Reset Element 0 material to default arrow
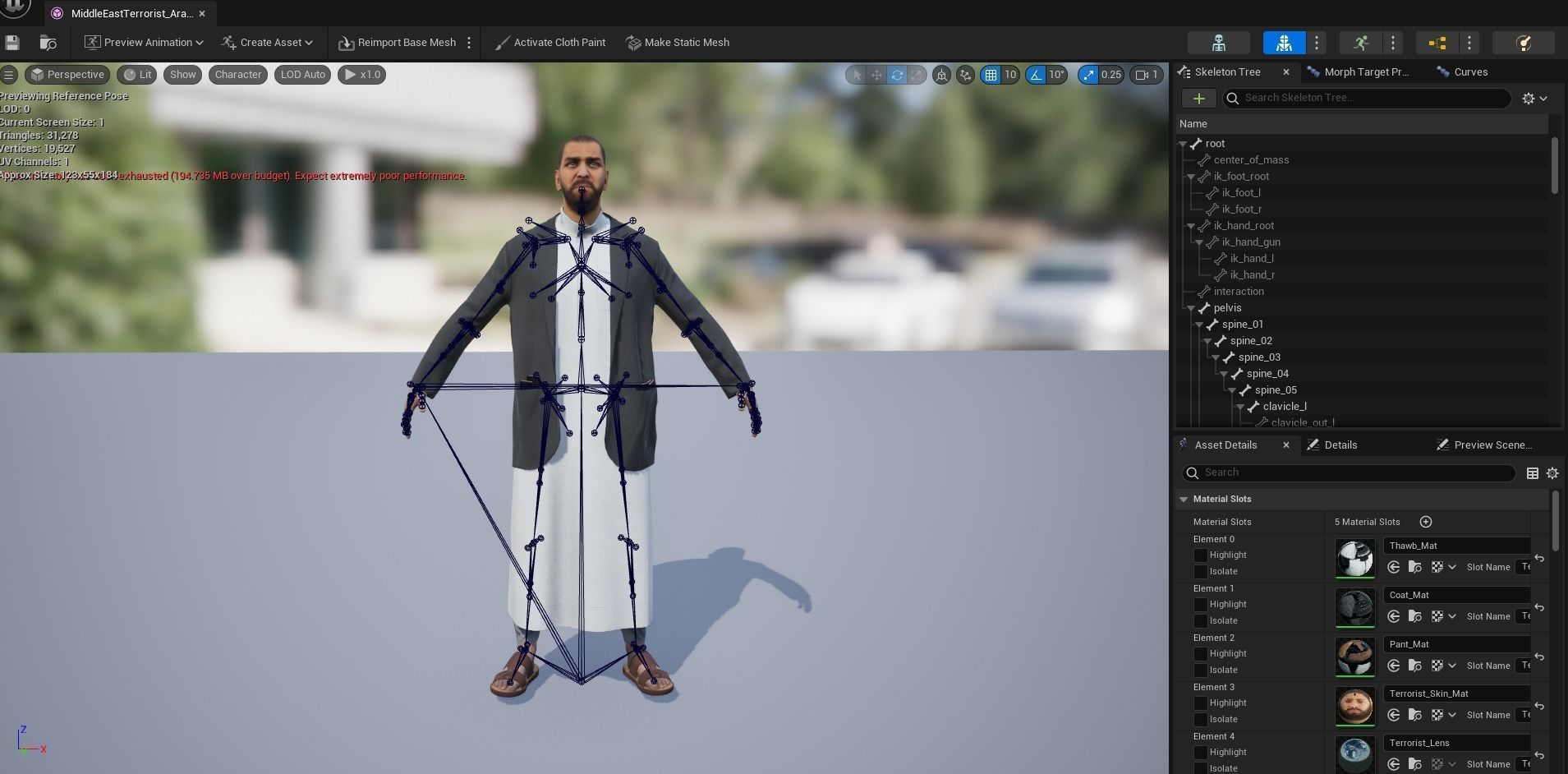This screenshot has height=774, width=1568. pos(1539,558)
